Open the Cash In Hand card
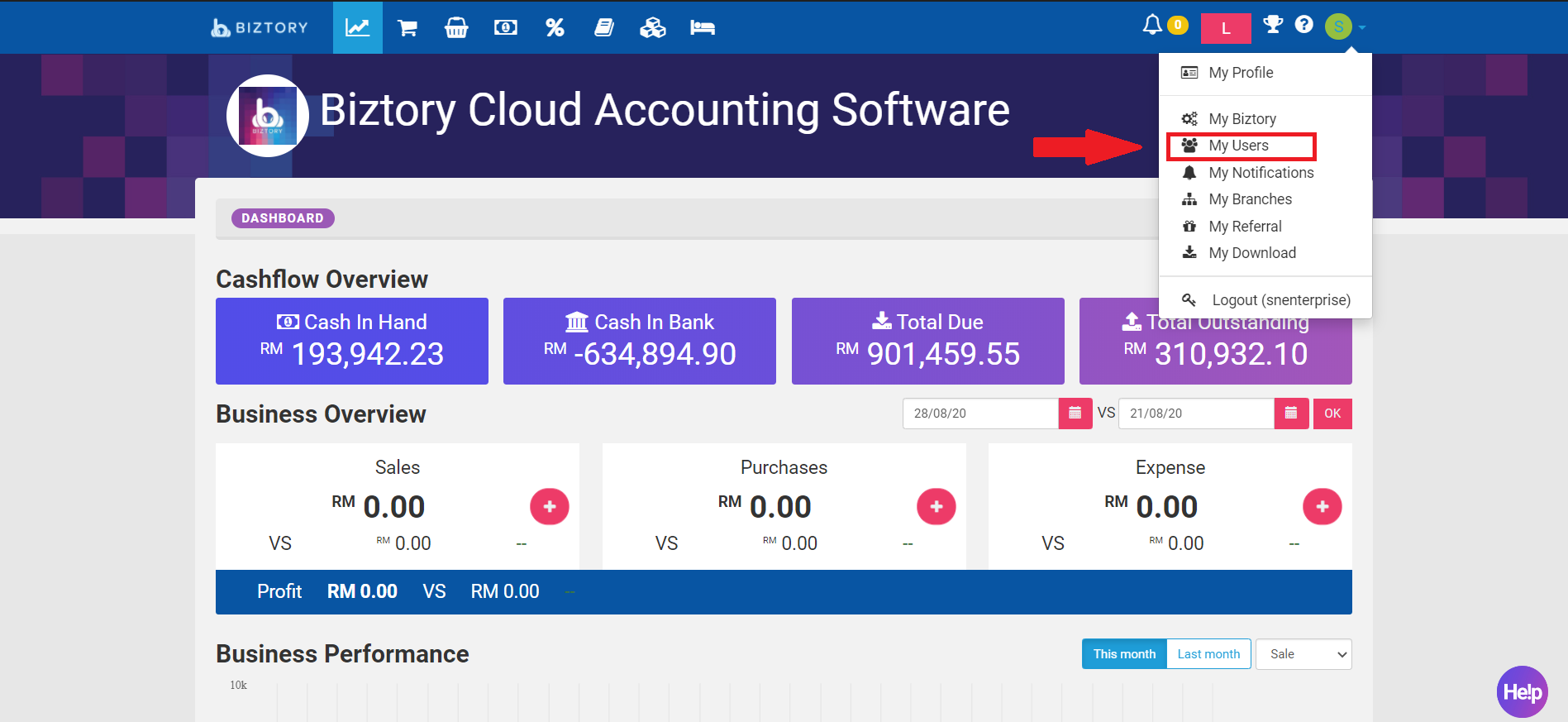 click(x=352, y=341)
